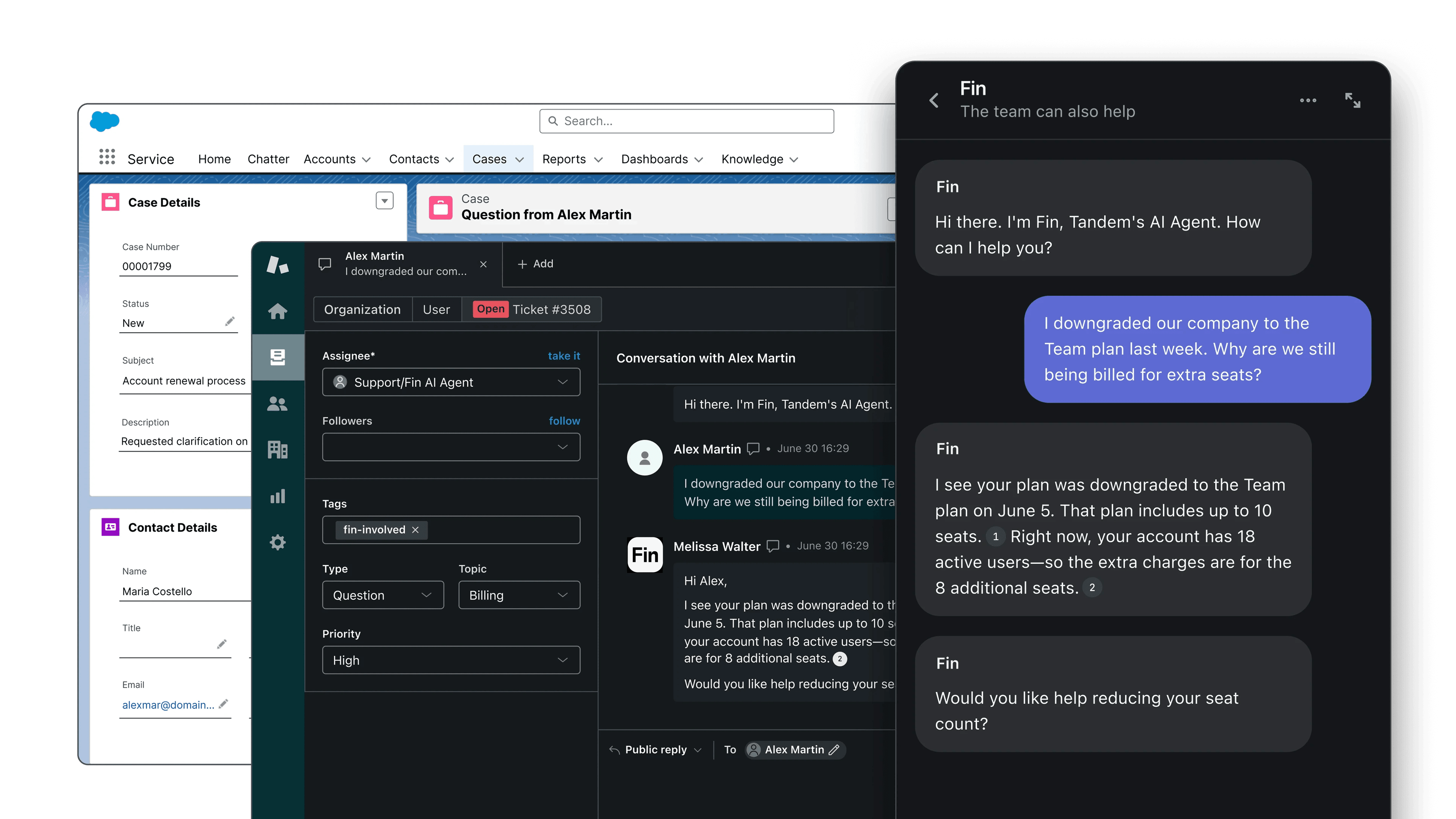Screen dimensions: 1456x819
Task: Edit recipient Alex Martin pencil icon
Action: pyautogui.click(x=834, y=750)
